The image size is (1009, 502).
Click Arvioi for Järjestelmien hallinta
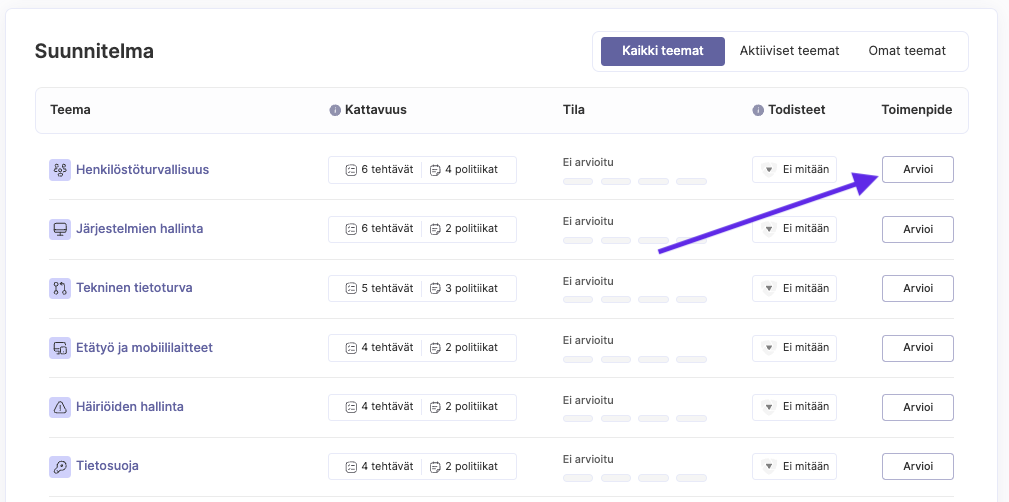click(918, 229)
